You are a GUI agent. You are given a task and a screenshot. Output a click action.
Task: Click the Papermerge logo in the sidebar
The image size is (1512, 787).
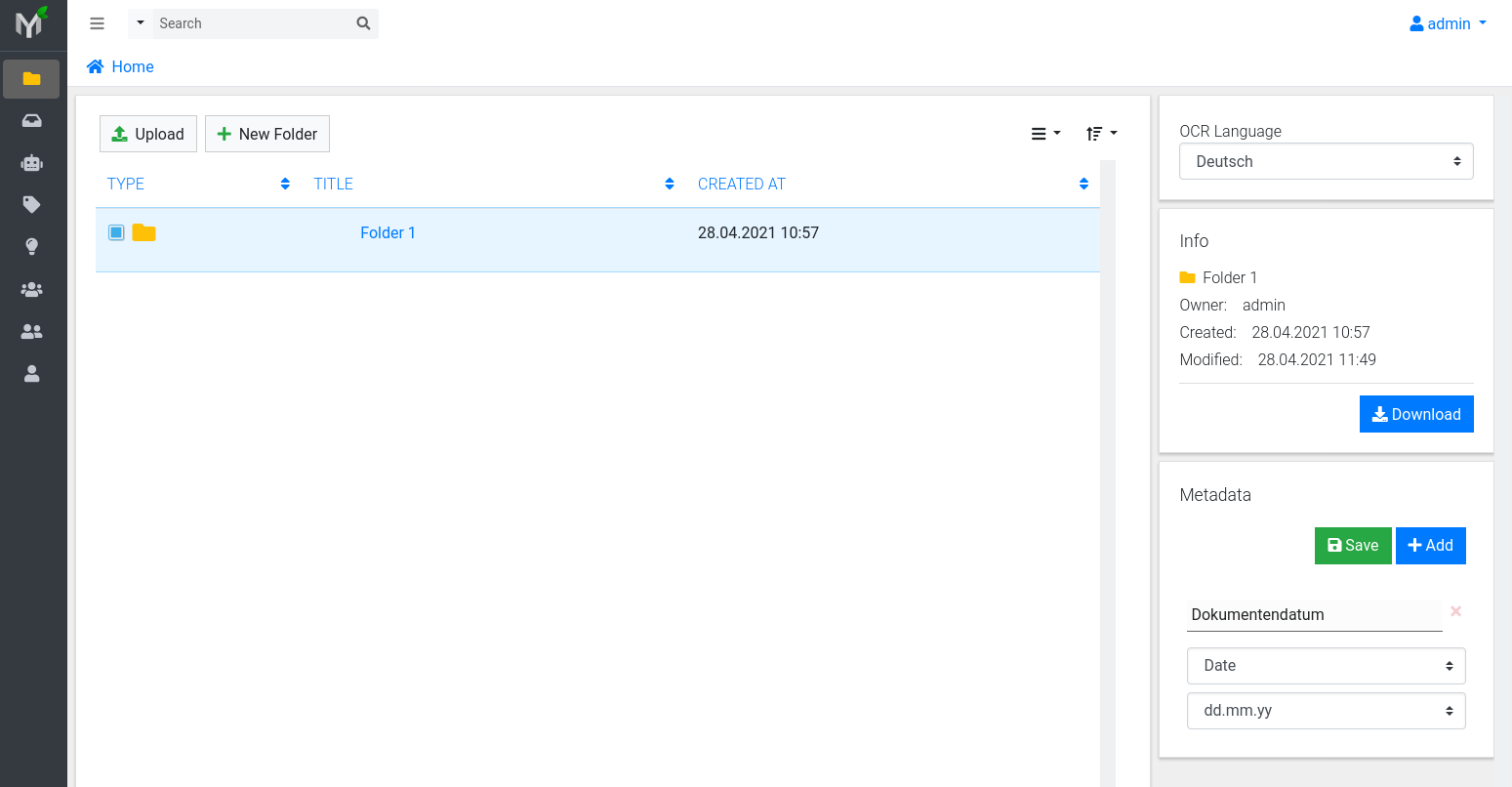click(x=31, y=22)
